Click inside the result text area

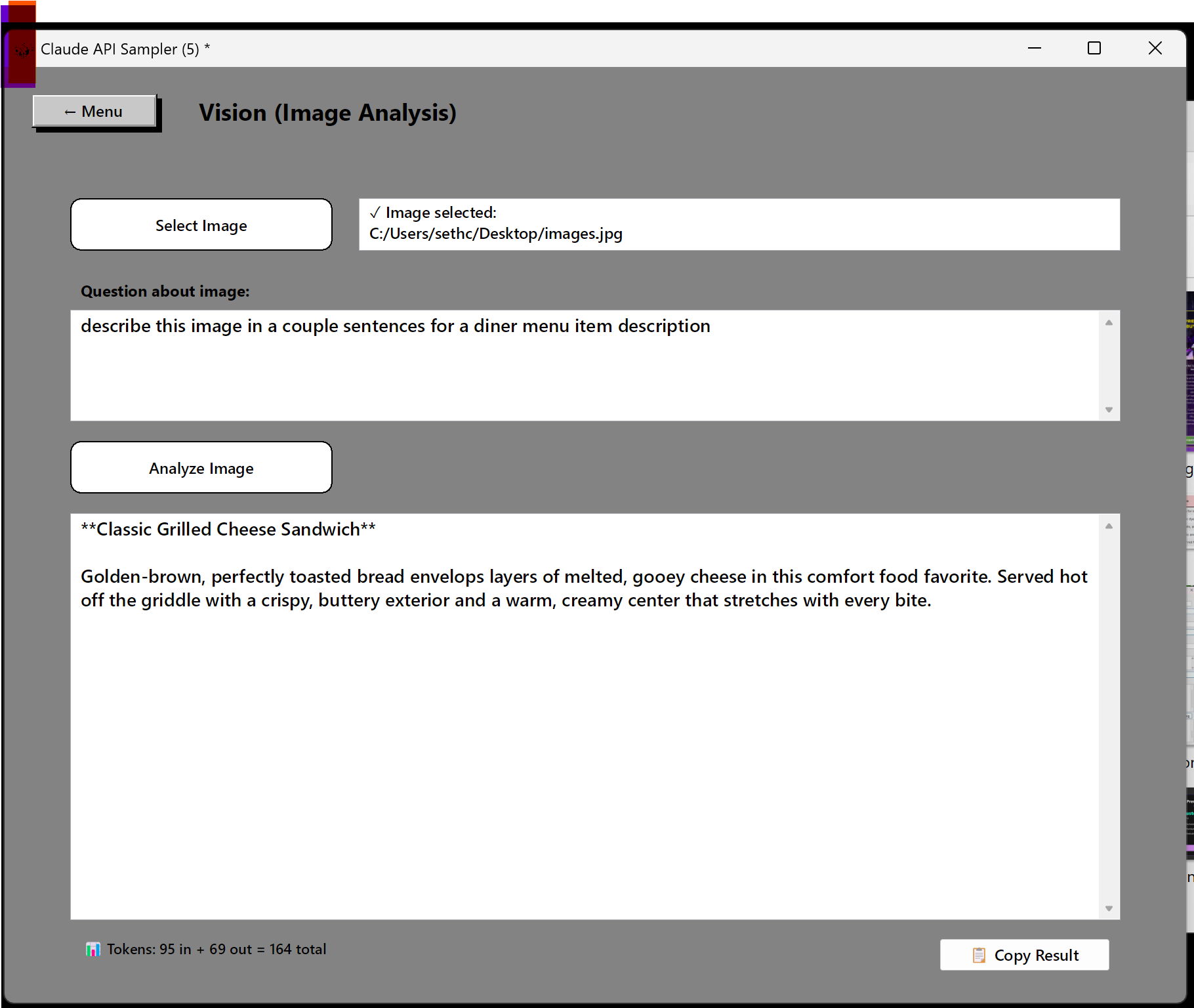coord(585,716)
